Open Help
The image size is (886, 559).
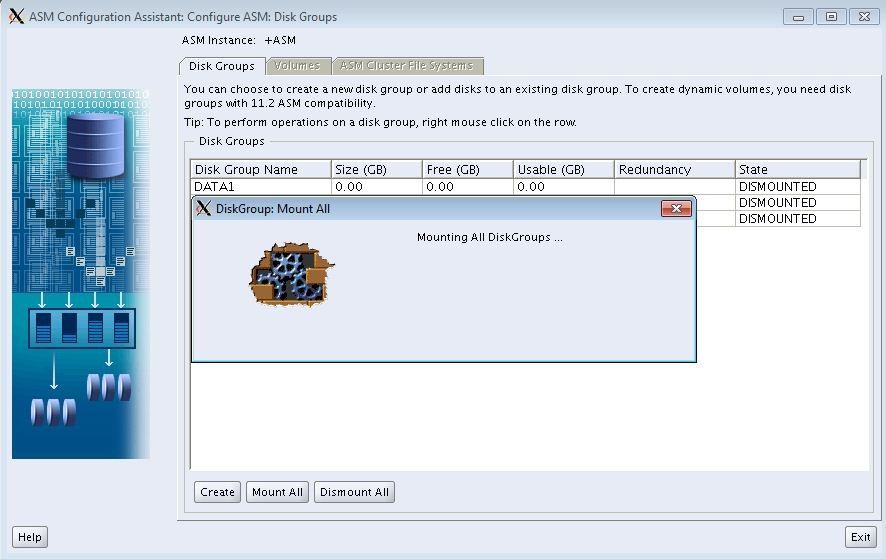click(x=30, y=537)
